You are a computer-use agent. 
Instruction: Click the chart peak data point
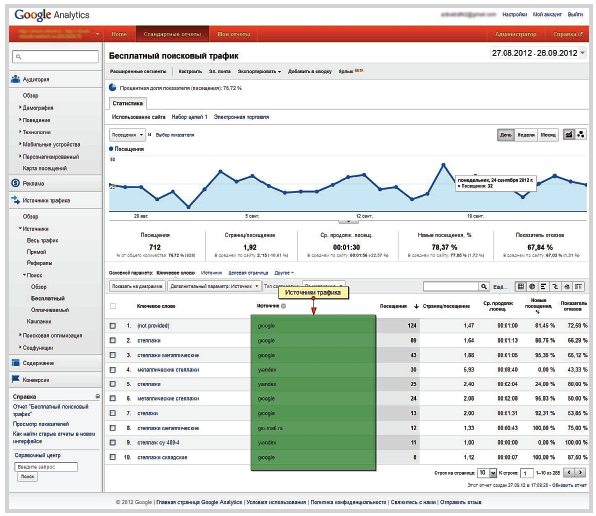click(x=443, y=165)
